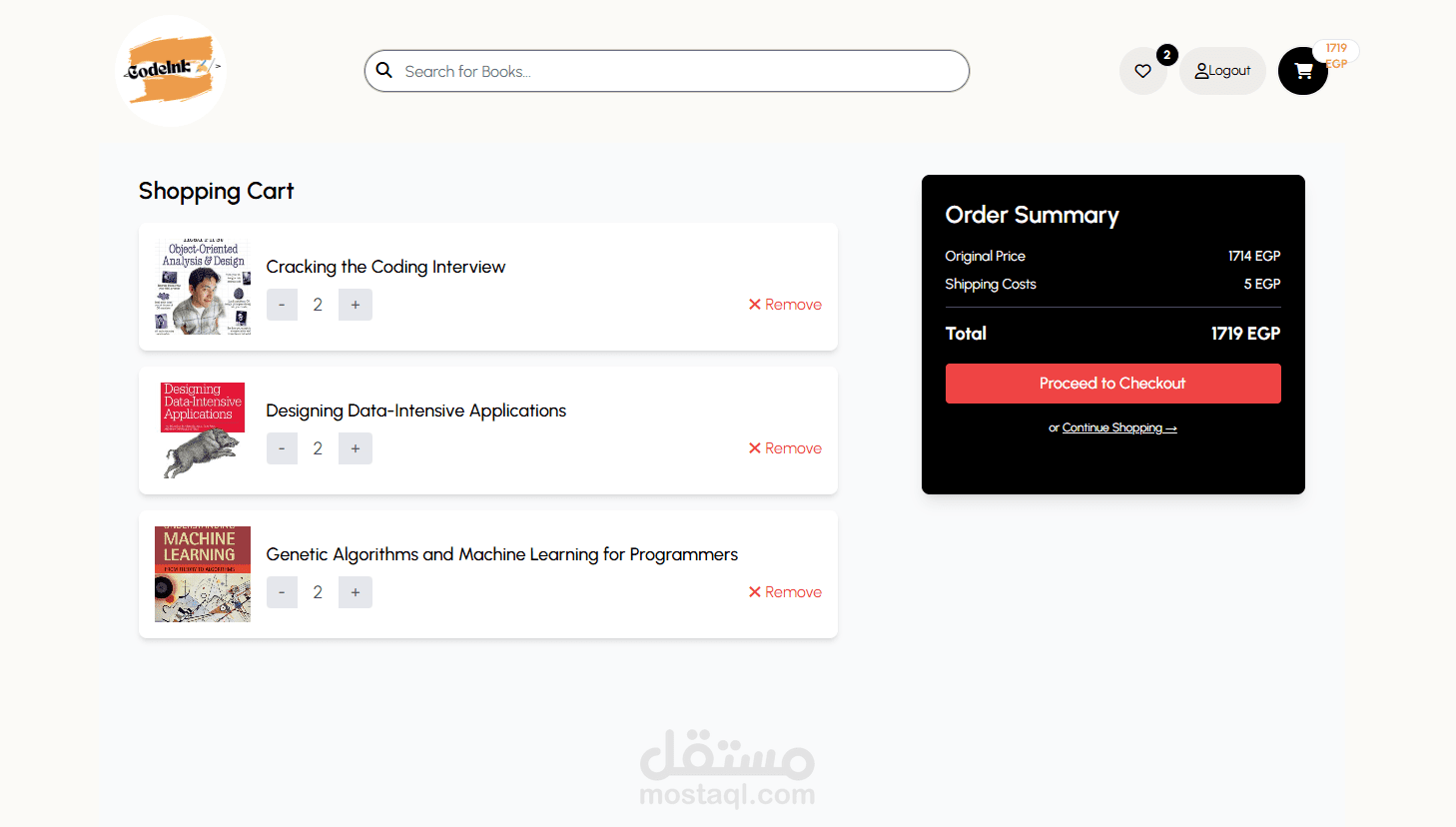Increase quantity of Genetic Algorithms book
1456x827 pixels.
356,592
